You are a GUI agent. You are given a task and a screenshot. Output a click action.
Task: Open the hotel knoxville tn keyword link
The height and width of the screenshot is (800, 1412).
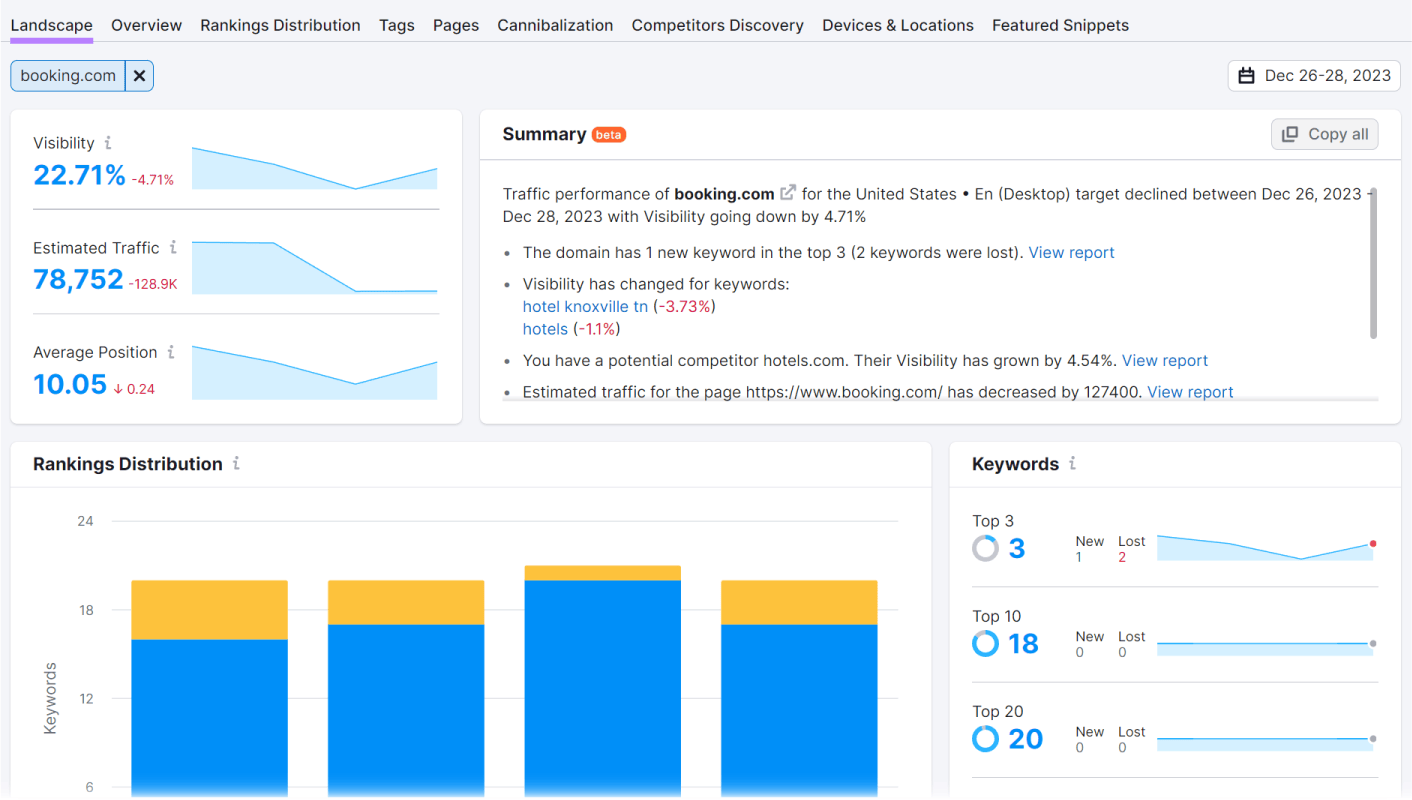click(585, 306)
